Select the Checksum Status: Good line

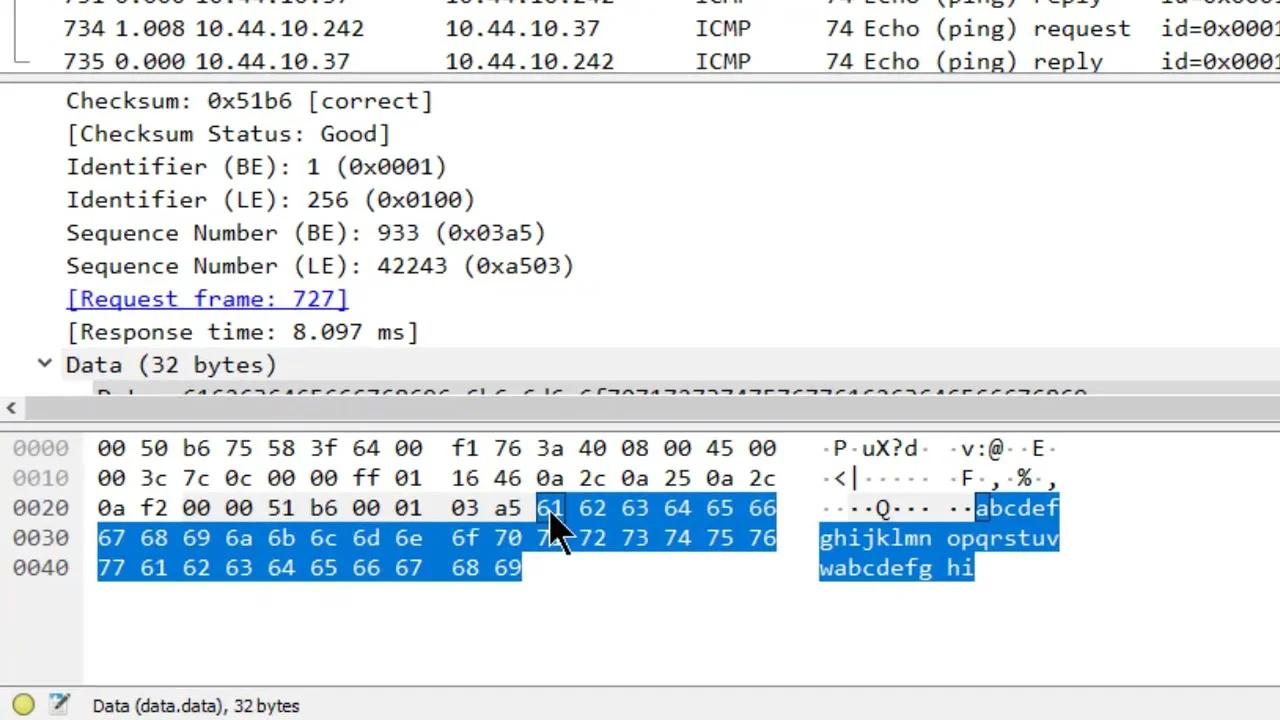coord(228,134)
